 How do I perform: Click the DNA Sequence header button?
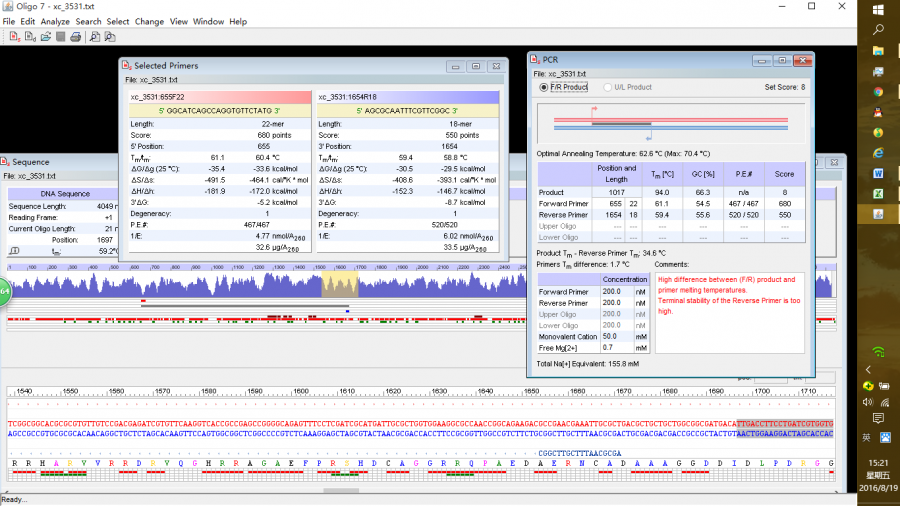coord(64,193)
